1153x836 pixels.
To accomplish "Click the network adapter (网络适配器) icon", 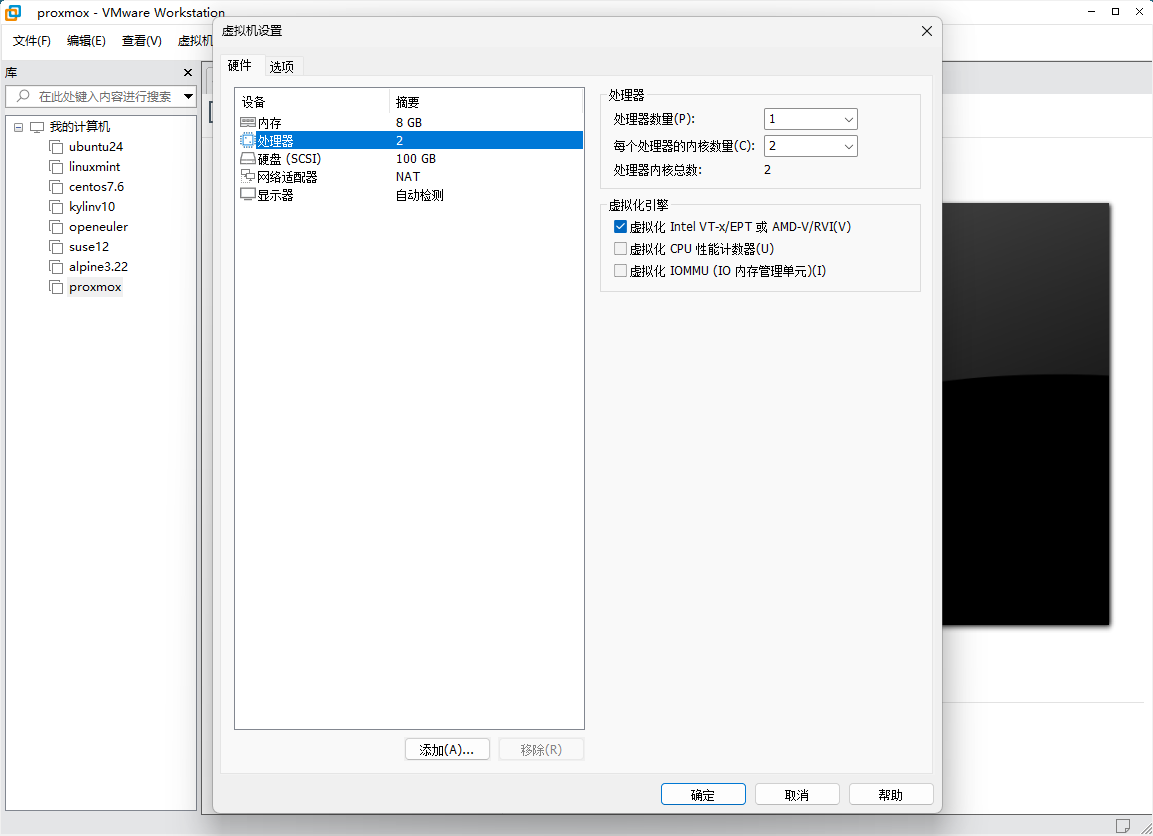I will coord(248,177).
